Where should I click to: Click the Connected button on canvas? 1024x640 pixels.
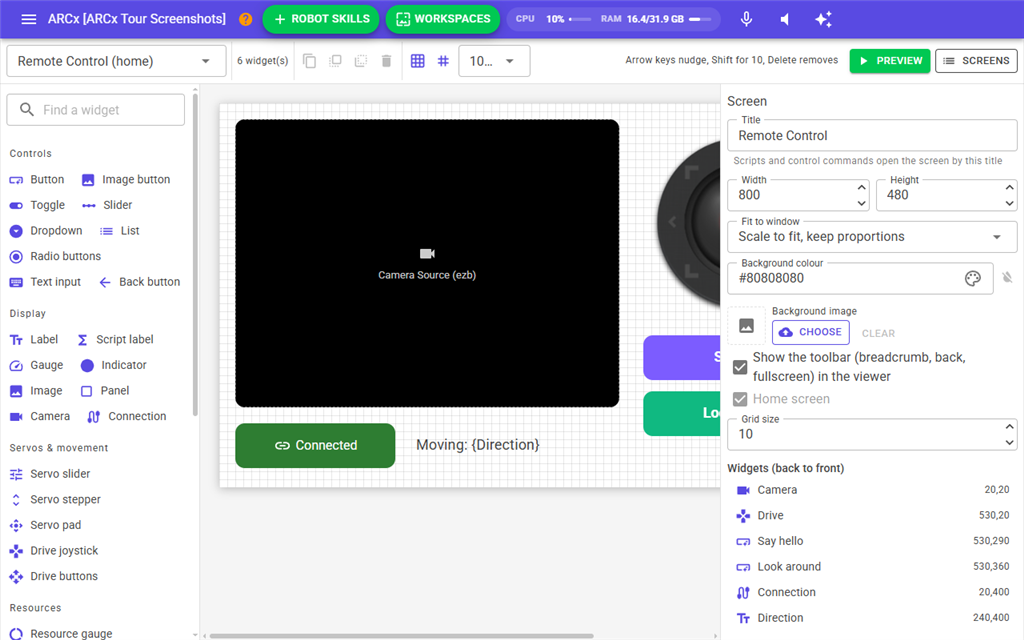pyautogui.click(x=315, y=445)
